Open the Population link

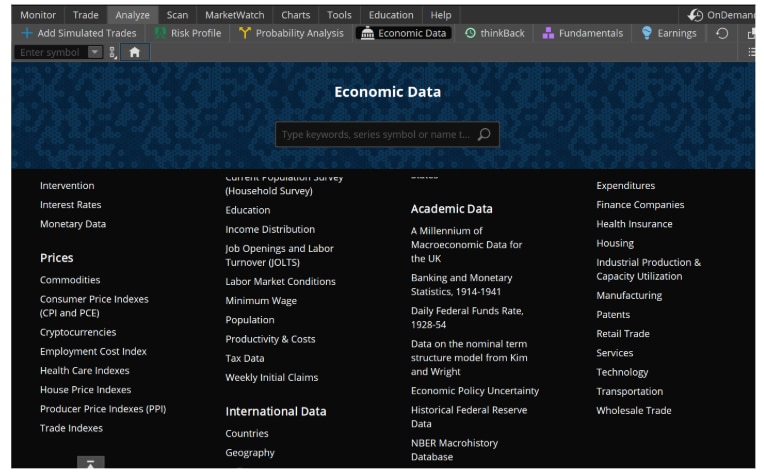[249, 320]
